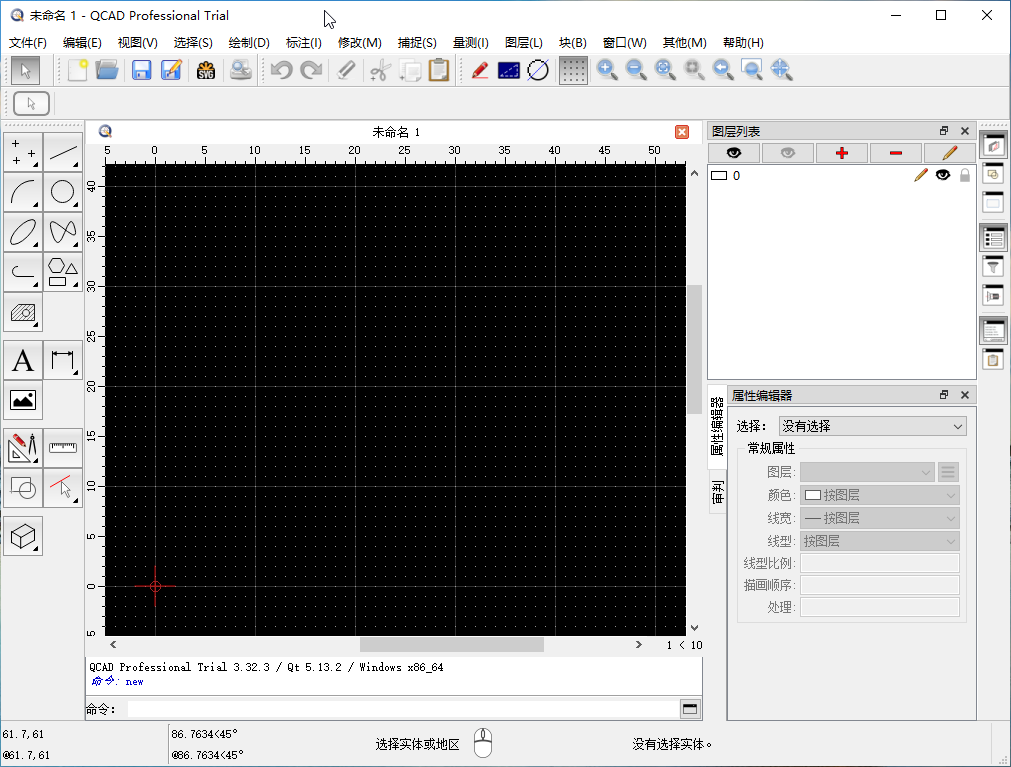This screenshot has height=767, width=1011.
Task: Open the 线宽 lineweight dropdown
Action: (x=879, y=518)
